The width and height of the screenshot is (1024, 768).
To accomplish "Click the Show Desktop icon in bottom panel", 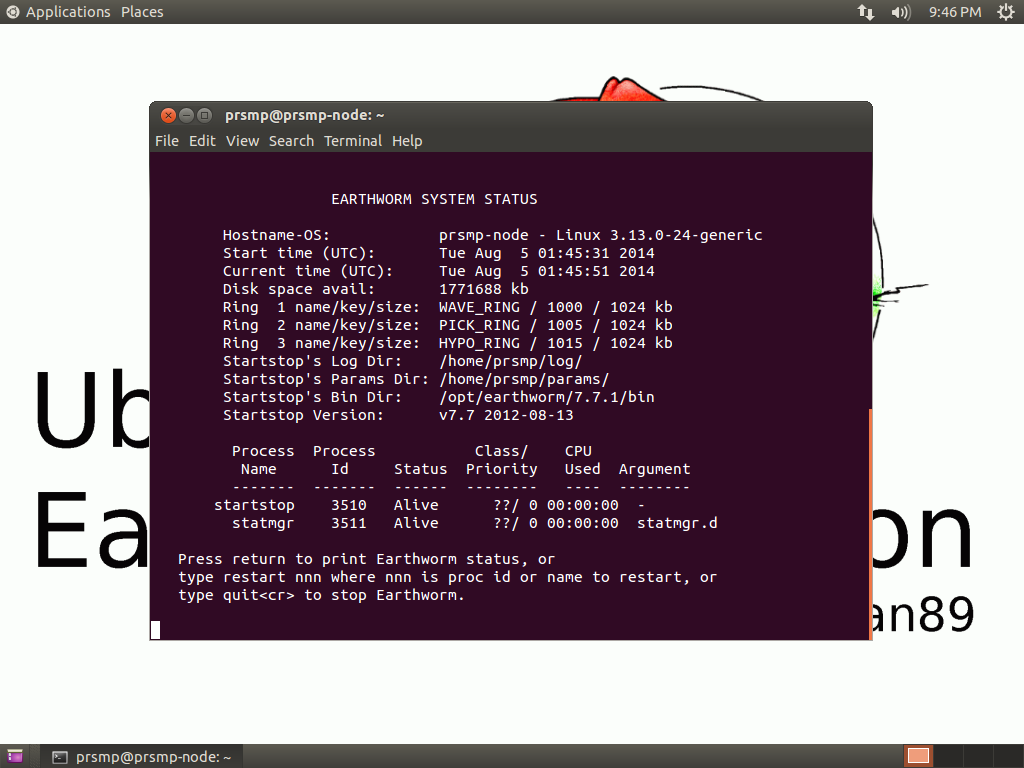I will tap(15, 757).
